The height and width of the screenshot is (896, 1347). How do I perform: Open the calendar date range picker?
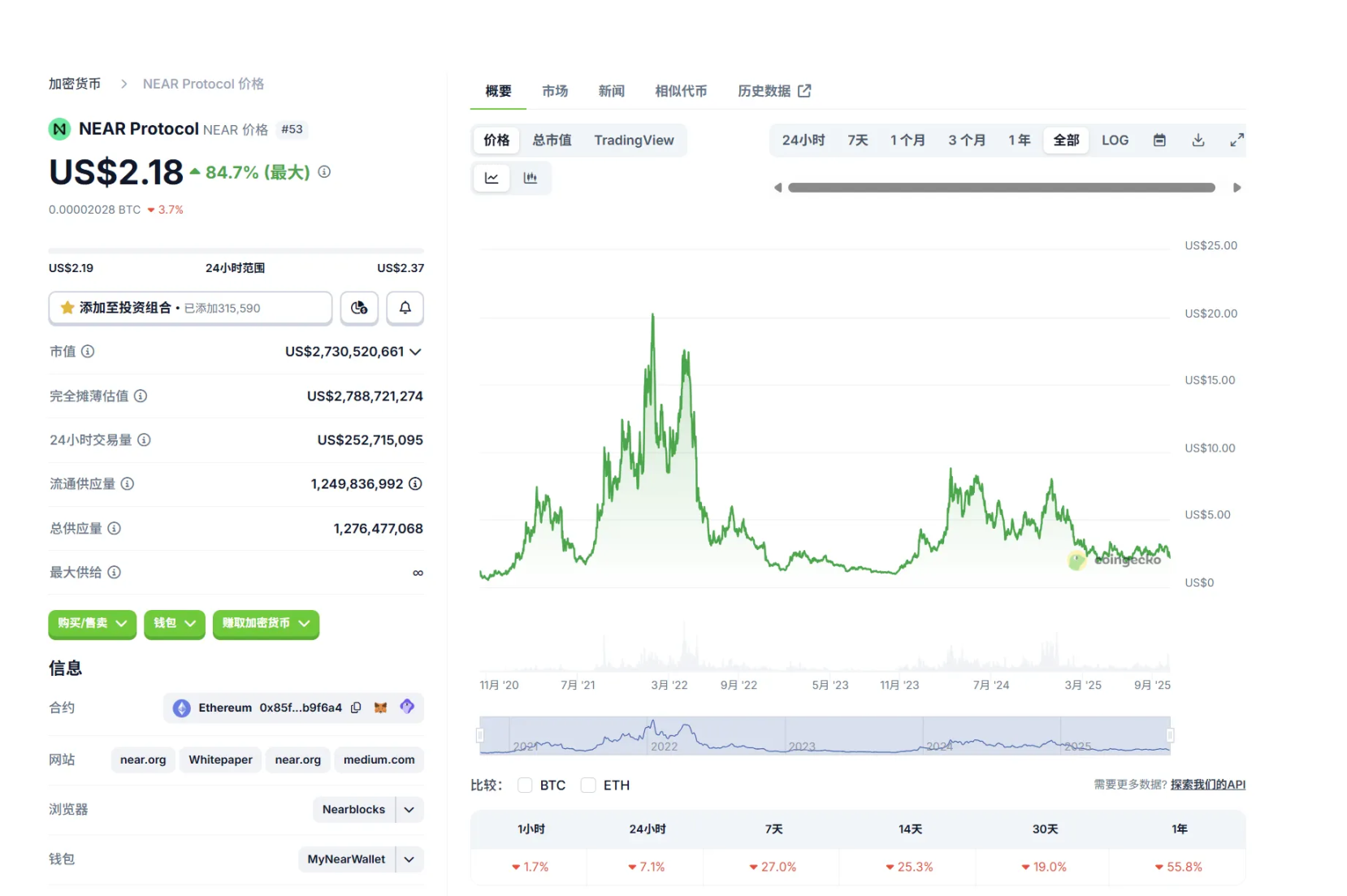coord(1159,140)
